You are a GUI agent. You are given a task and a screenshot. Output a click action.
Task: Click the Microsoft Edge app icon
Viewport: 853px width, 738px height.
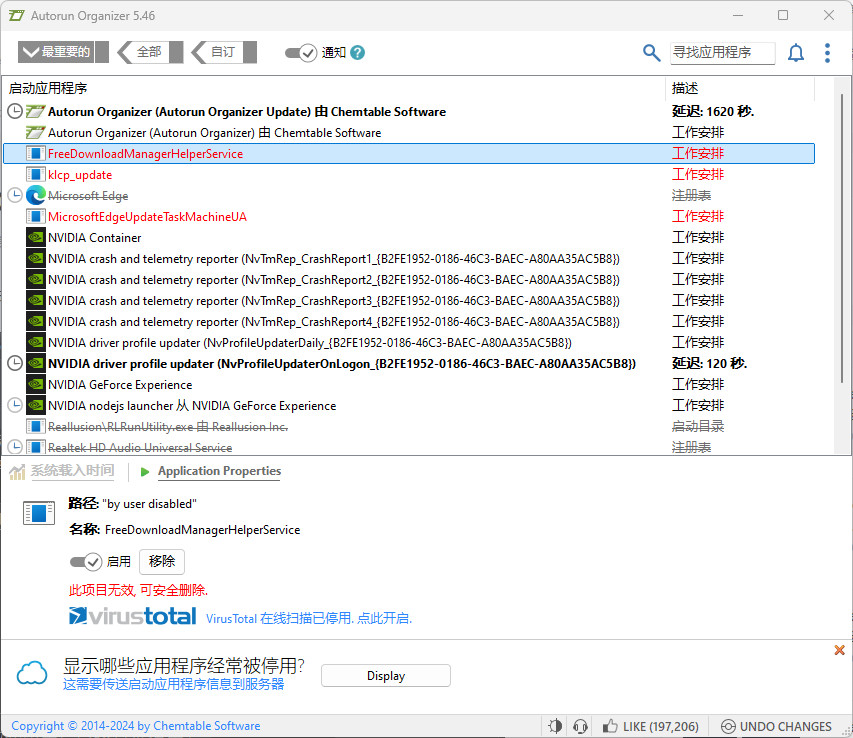[36, 195]
